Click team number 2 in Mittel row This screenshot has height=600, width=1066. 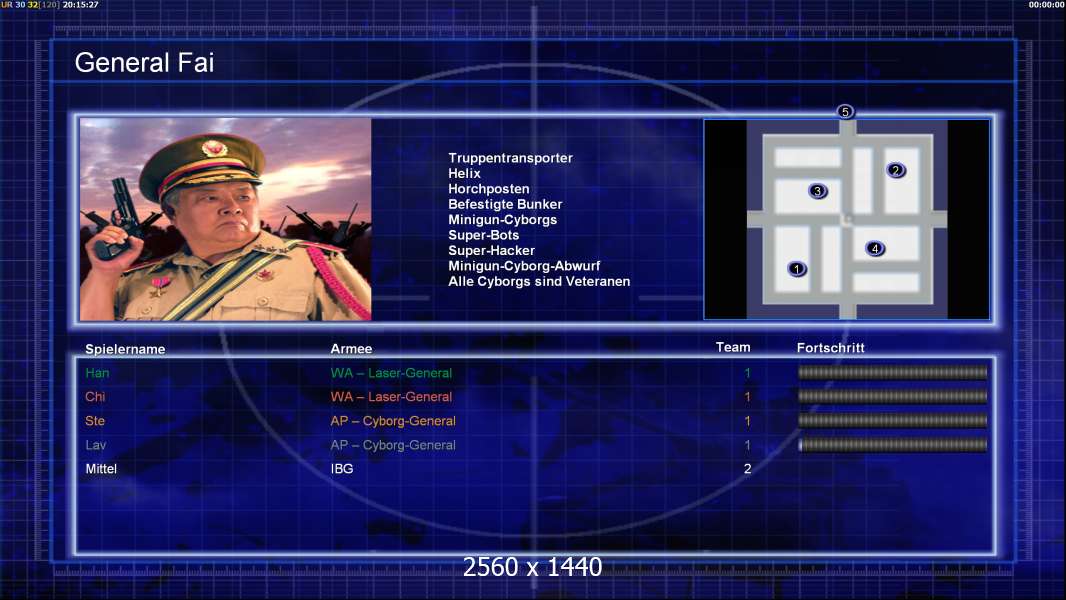747,469
